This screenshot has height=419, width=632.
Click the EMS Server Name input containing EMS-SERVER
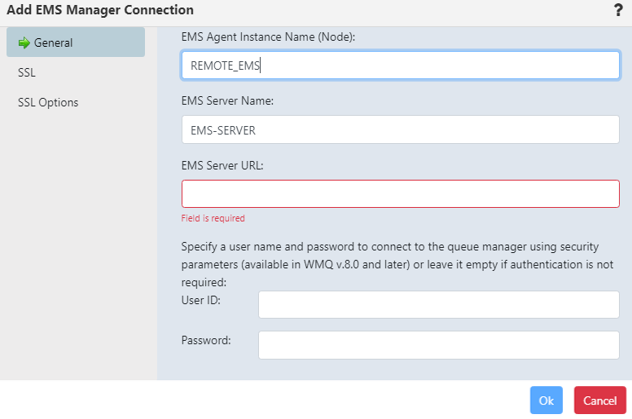(x=400, y=130)
